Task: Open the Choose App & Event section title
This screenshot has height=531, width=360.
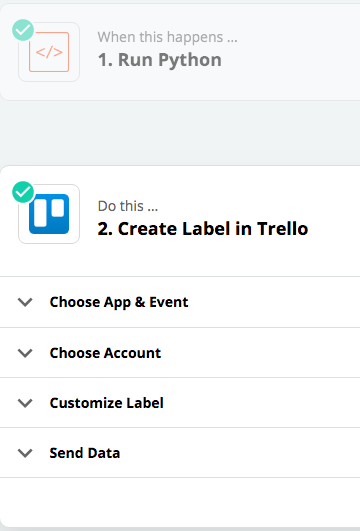Action: click(x=119, y=302)
